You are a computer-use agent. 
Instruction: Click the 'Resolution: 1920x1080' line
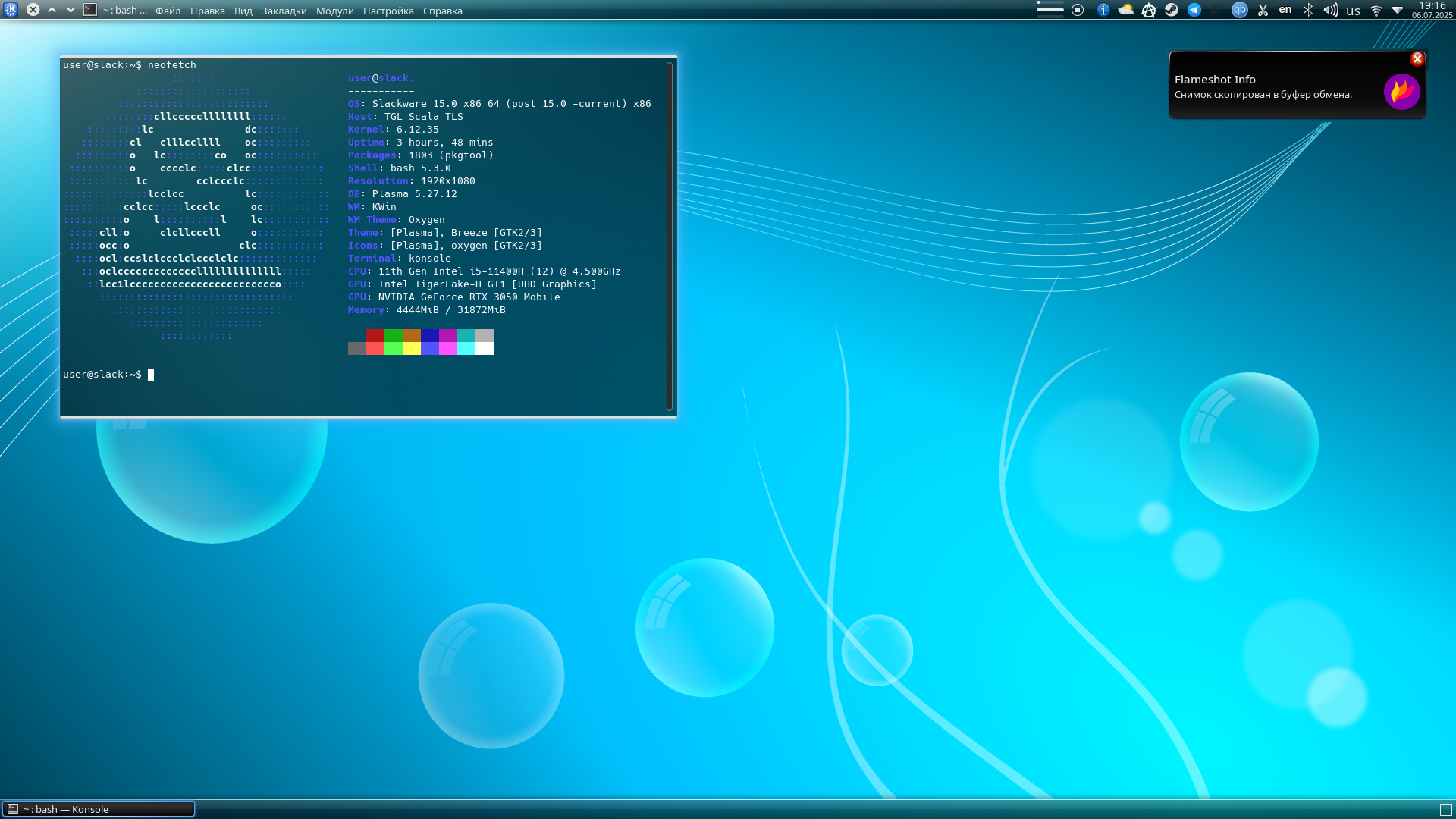tap(412, 181)
